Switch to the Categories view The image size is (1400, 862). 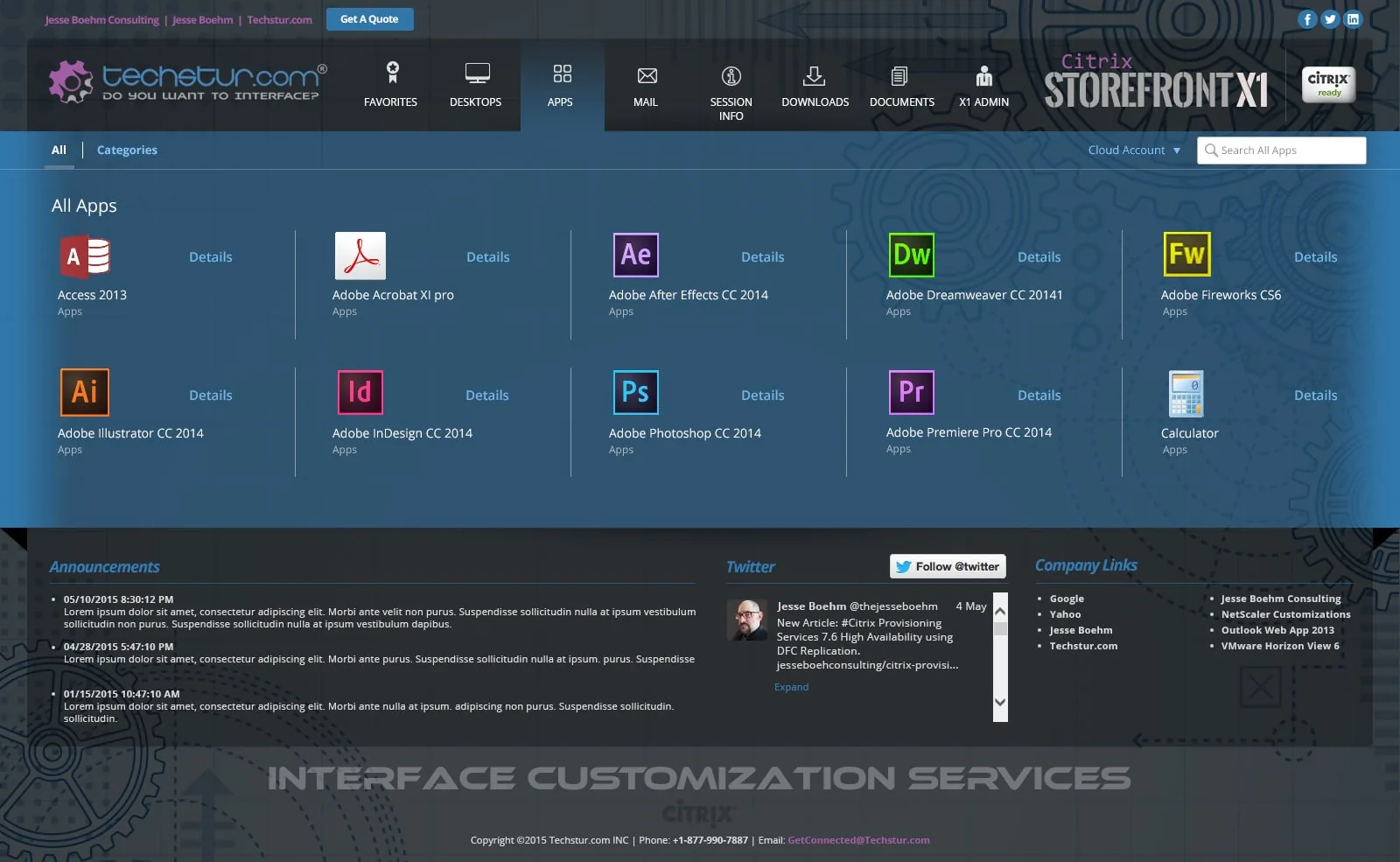(127, 151)
